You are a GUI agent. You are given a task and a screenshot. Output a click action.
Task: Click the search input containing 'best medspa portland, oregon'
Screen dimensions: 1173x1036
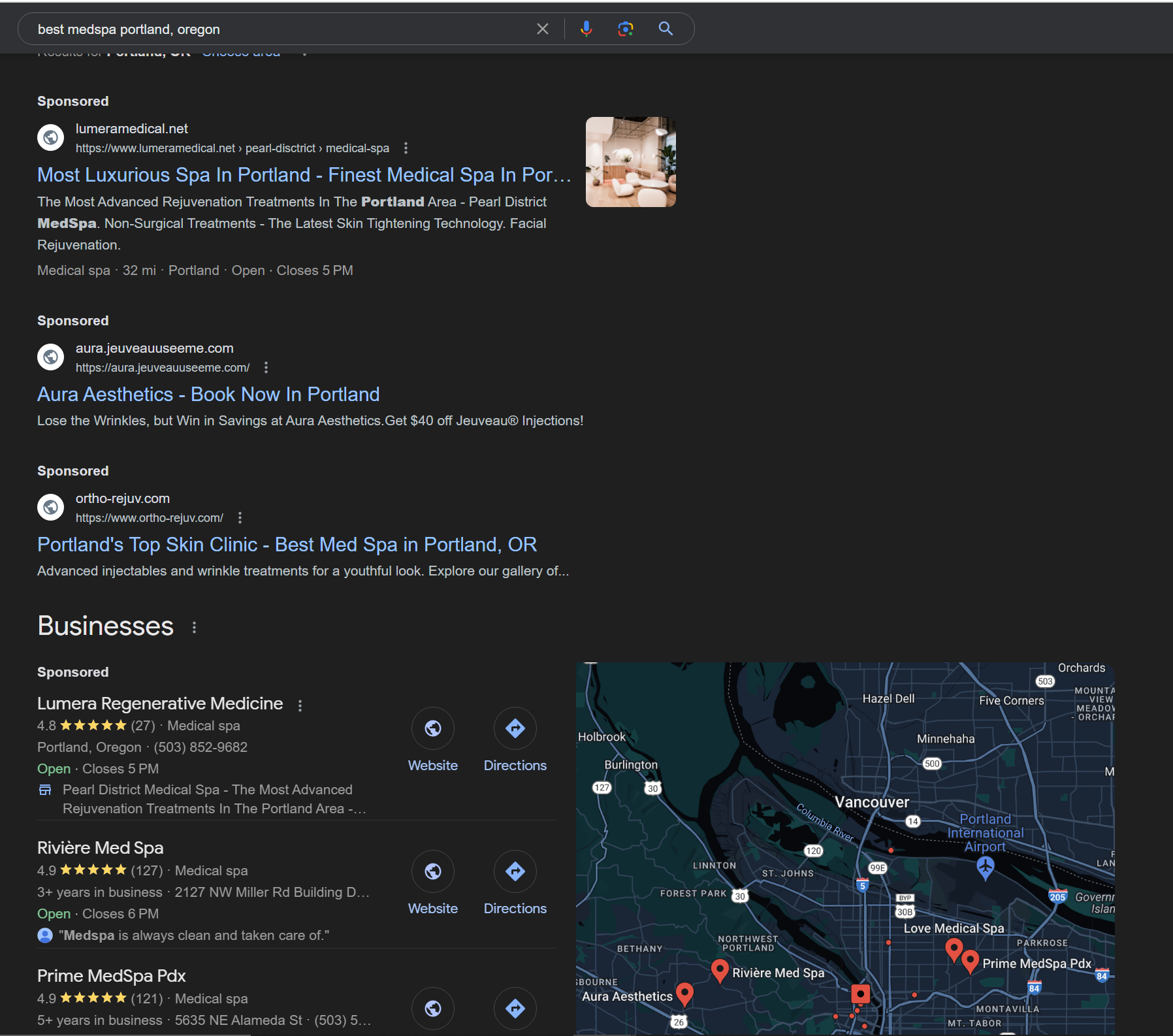[281, 29]
